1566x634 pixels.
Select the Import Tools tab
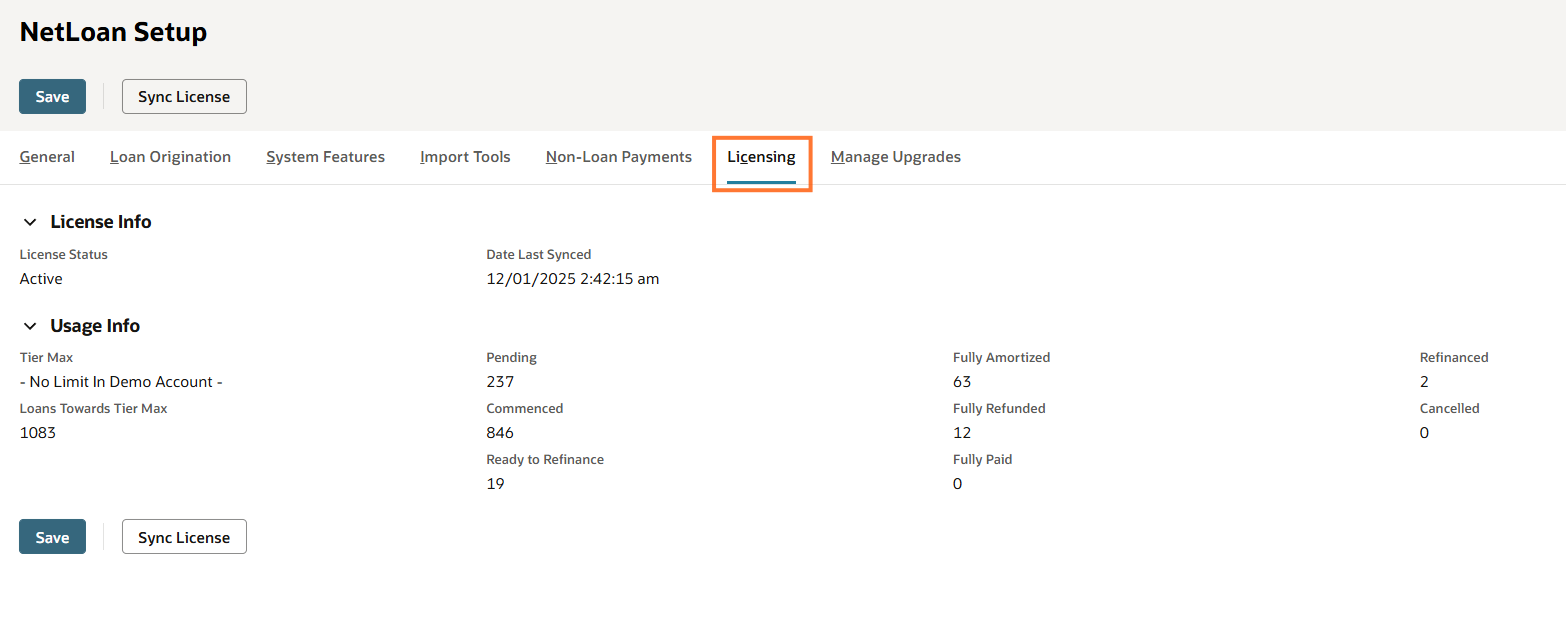click(x=465, y=157)
